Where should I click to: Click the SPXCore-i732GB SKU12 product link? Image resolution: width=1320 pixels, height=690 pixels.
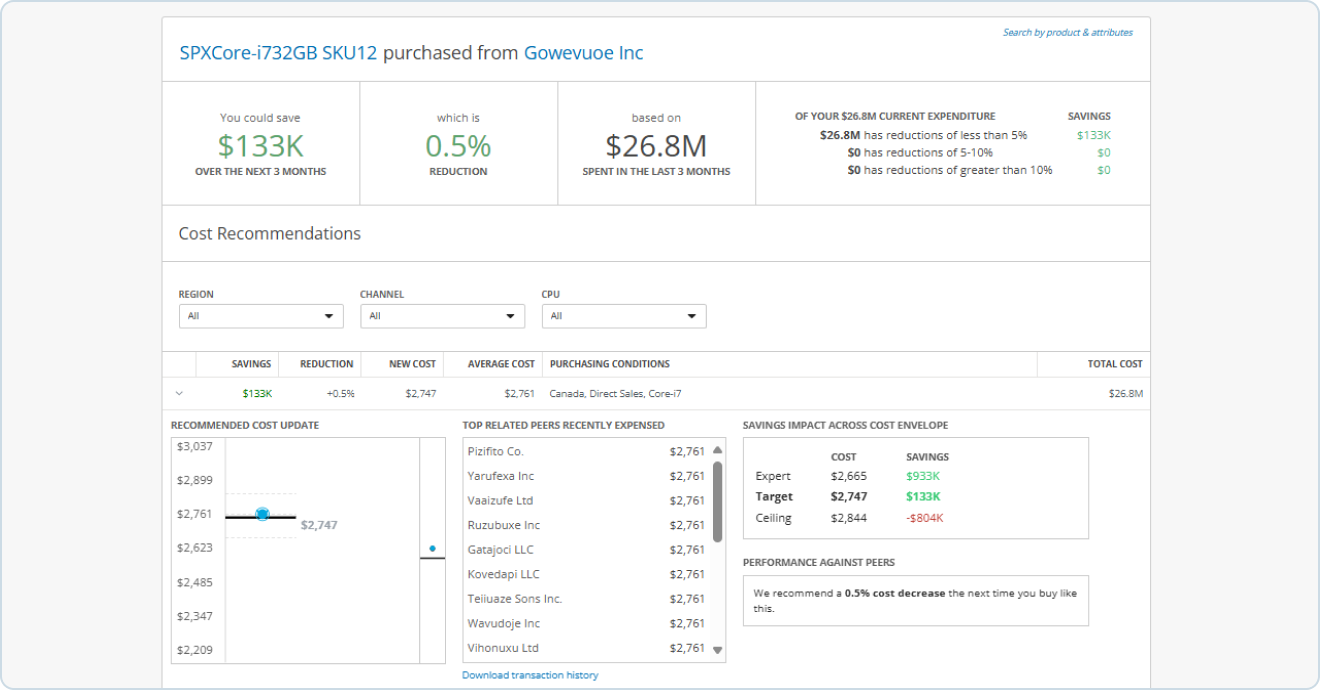278,53
